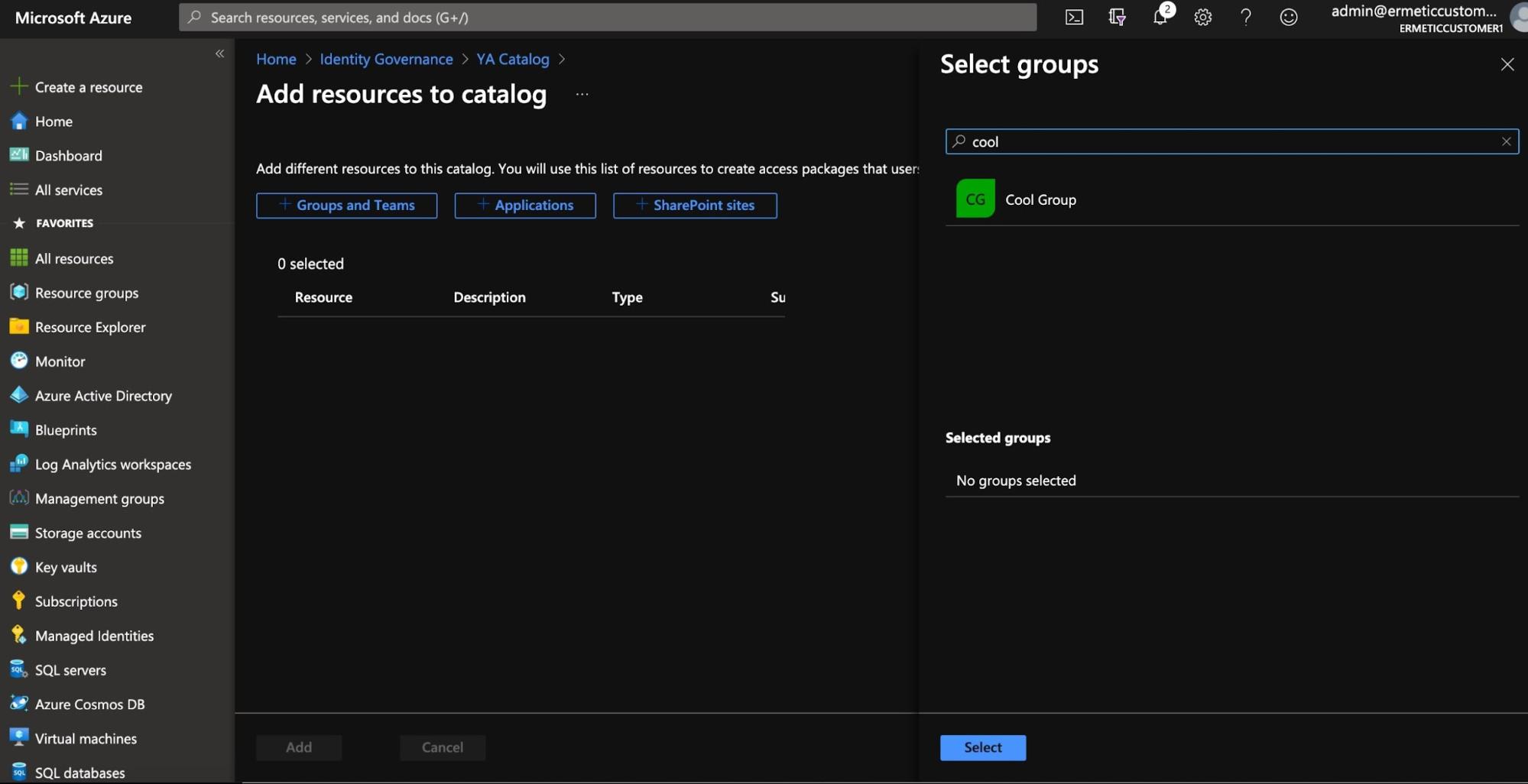Select Cool Group from results

click(1231, 199)
